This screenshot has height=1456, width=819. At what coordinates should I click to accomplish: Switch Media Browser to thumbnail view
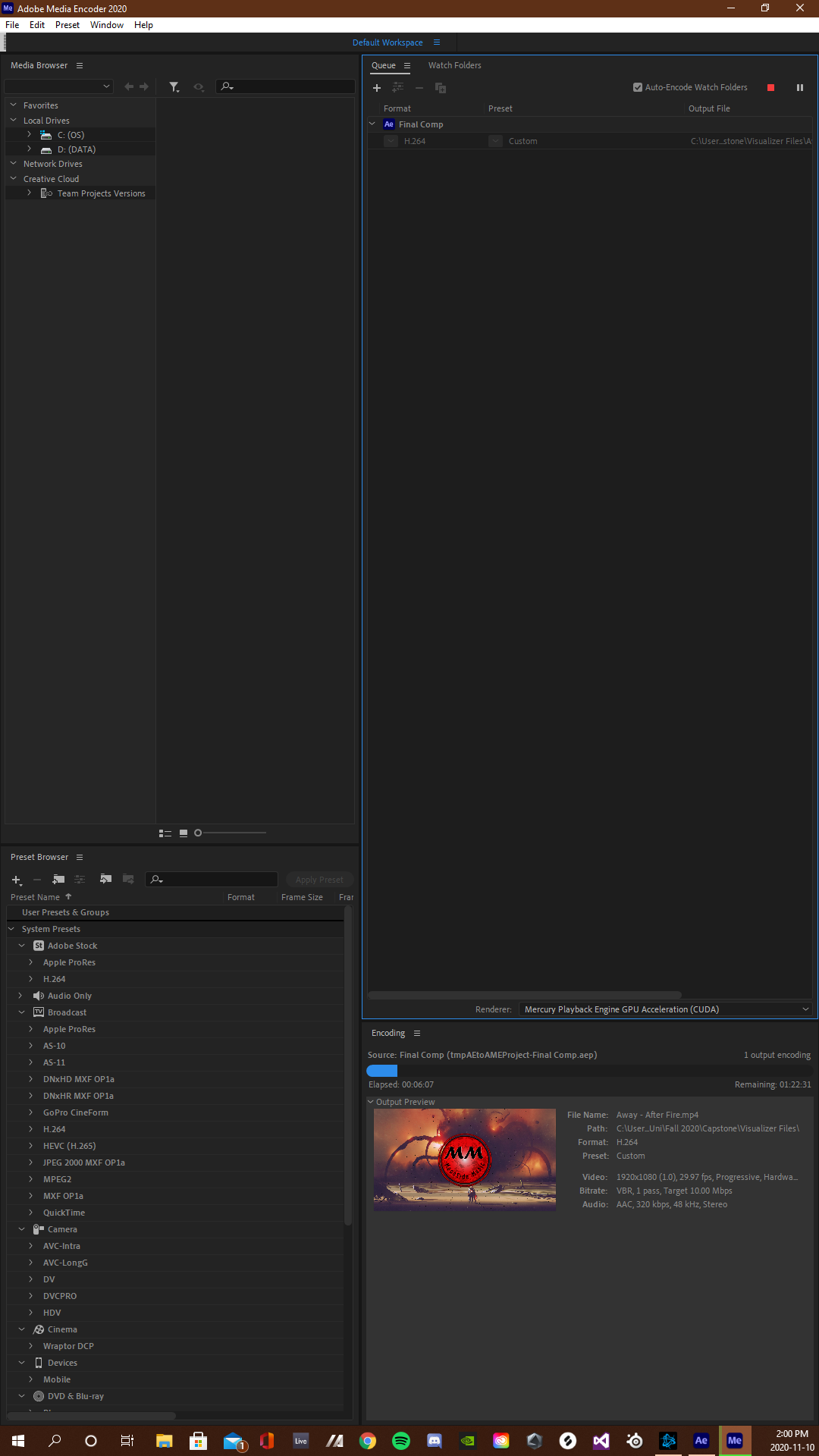pyautogui.click(x=184, y=833)
